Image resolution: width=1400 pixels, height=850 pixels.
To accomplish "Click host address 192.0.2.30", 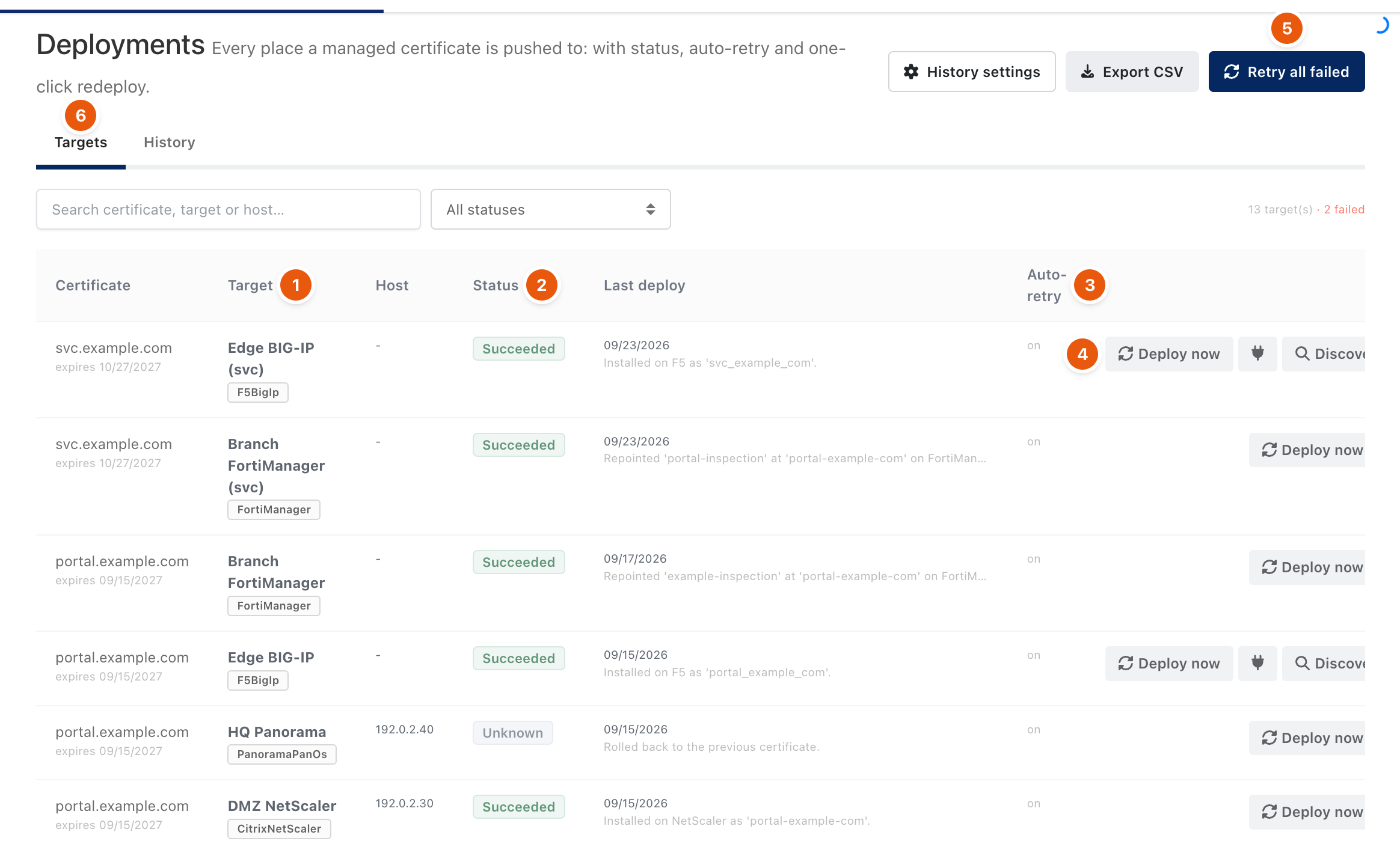I will (404, 804).
